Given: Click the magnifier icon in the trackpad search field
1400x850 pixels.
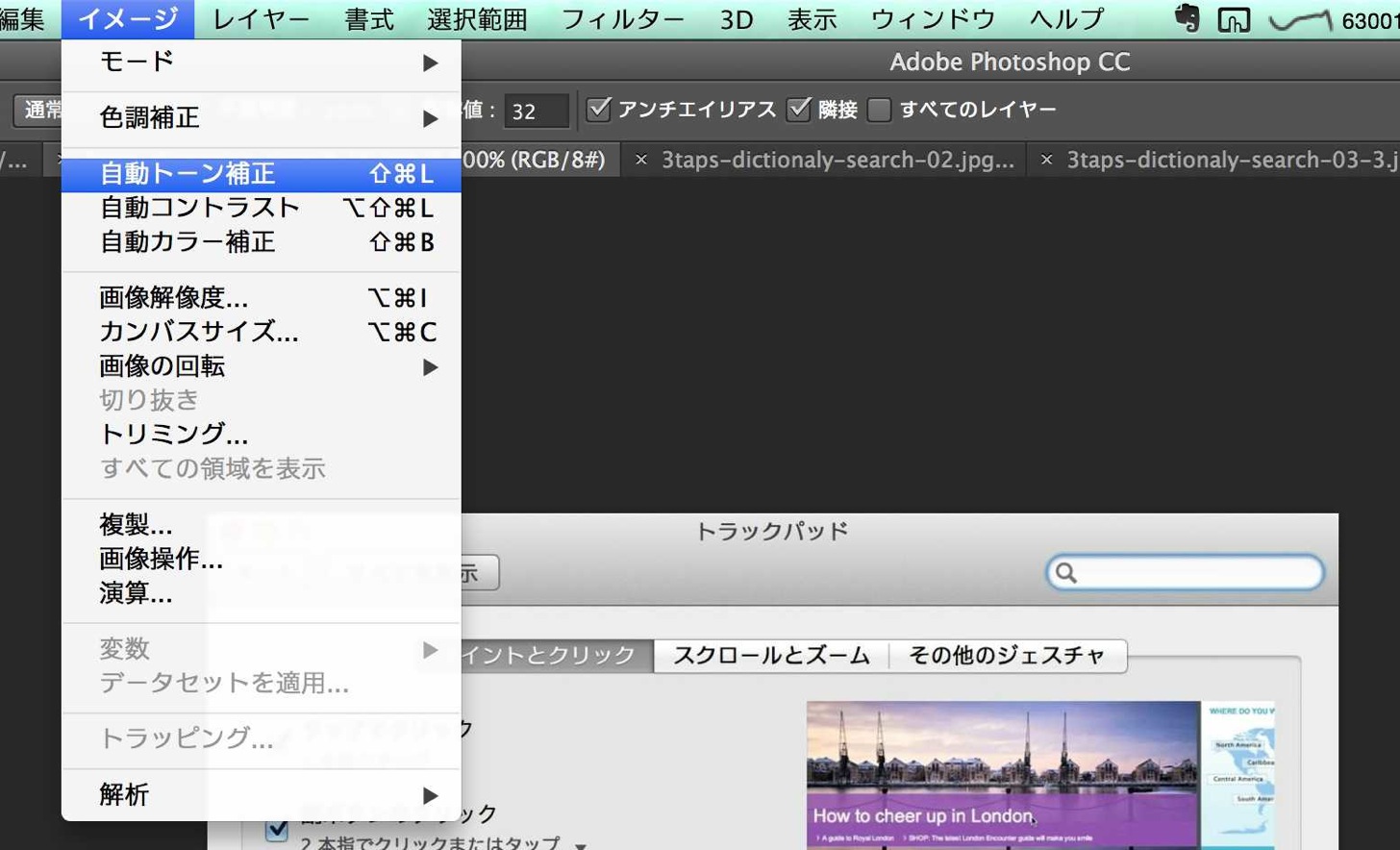Looking at the screenshot, I should 1065,573.
